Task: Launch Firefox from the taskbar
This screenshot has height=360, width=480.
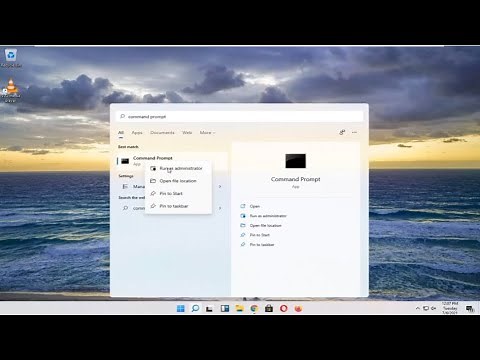Action: coord(298,309)
